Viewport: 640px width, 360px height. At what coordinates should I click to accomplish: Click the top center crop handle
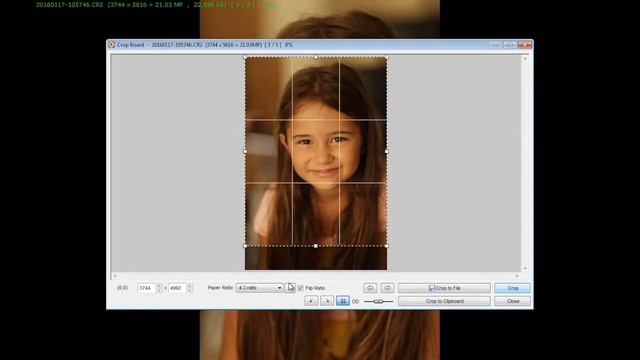tap(316, 57)
